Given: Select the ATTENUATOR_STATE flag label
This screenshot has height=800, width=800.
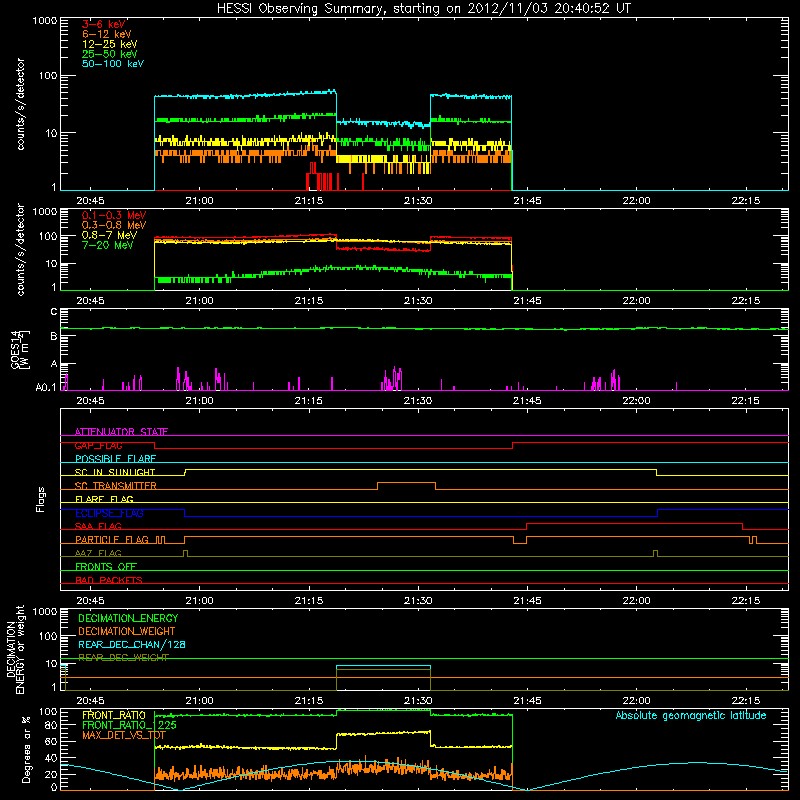Looking at the screenshot, I should (x=121, y=432).
